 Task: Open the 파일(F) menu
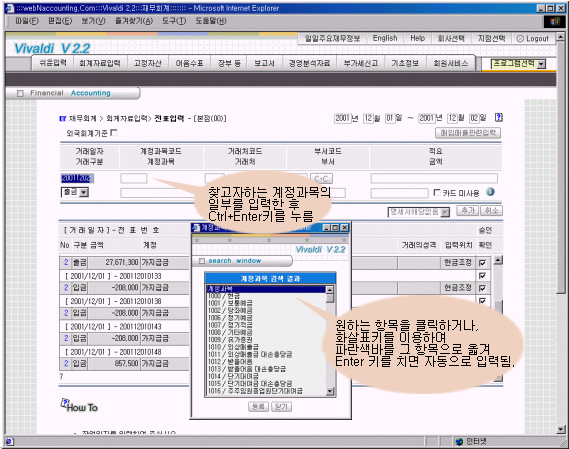click(26, 21)
